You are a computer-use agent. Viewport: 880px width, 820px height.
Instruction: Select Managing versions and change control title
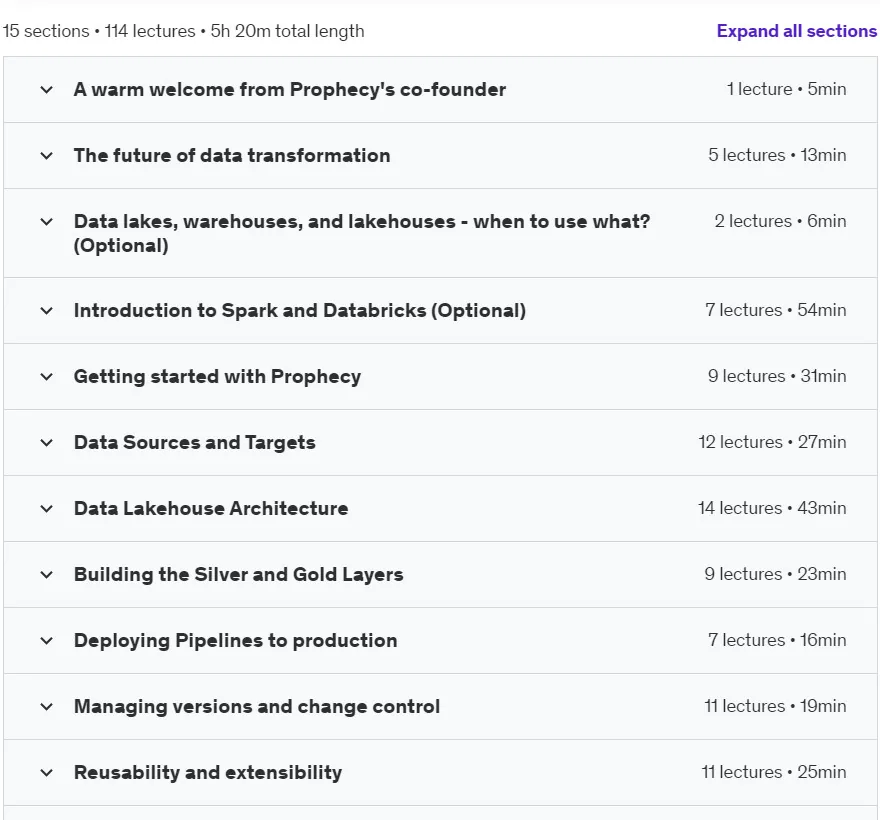[x=256, y=707]
